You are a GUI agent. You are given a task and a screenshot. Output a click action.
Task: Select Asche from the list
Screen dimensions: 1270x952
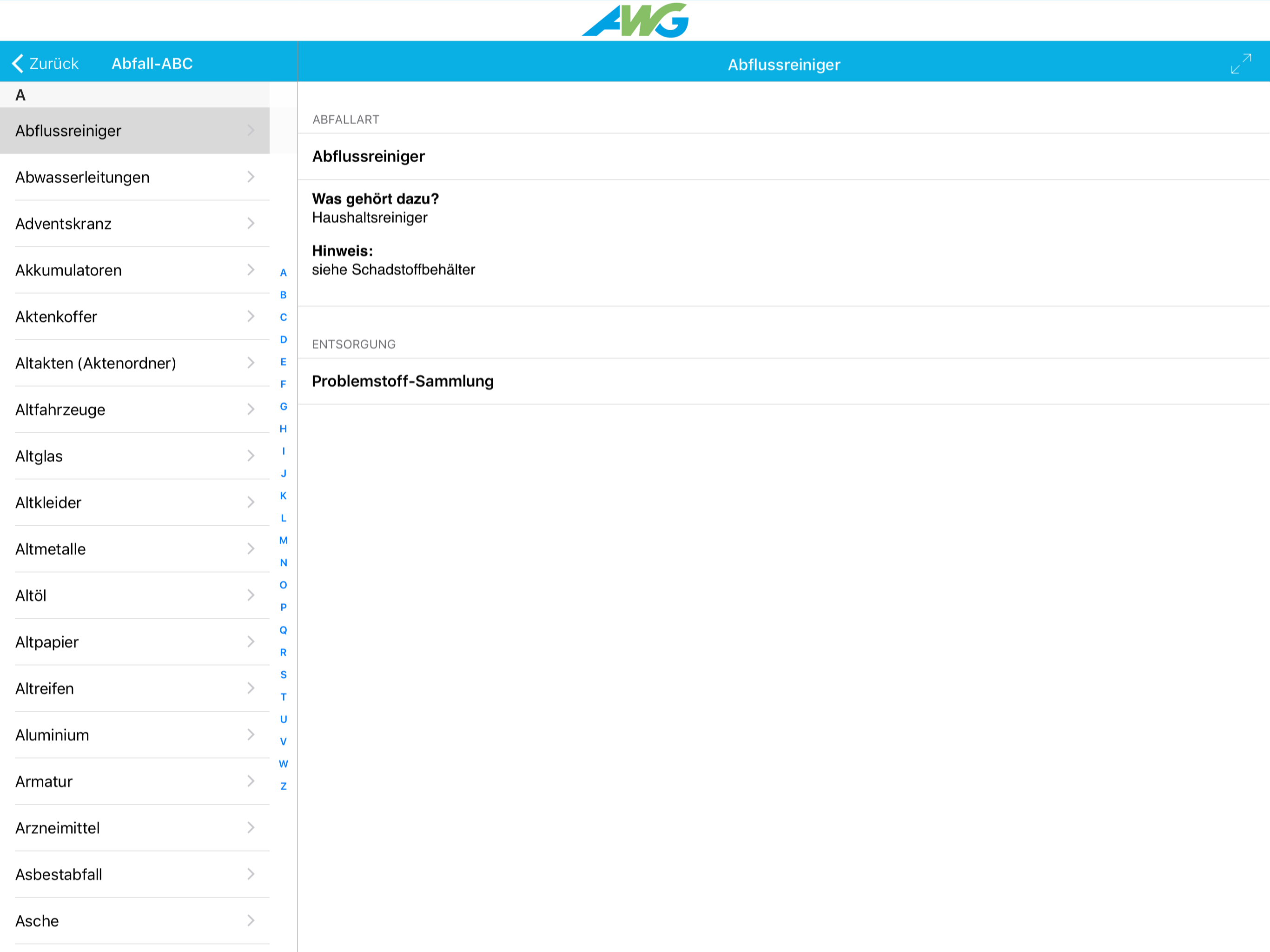pyautogui.click(x=135, y=921)
